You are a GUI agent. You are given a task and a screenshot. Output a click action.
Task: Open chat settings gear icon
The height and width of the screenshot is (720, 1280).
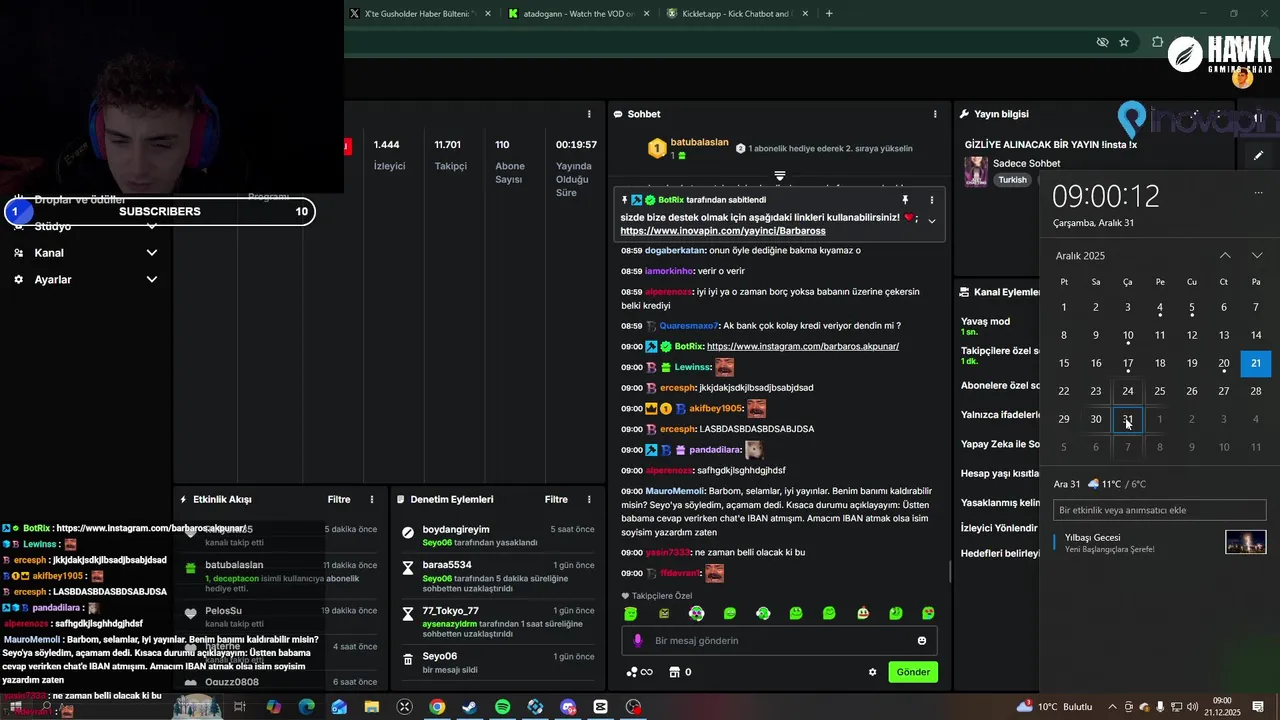872,672
